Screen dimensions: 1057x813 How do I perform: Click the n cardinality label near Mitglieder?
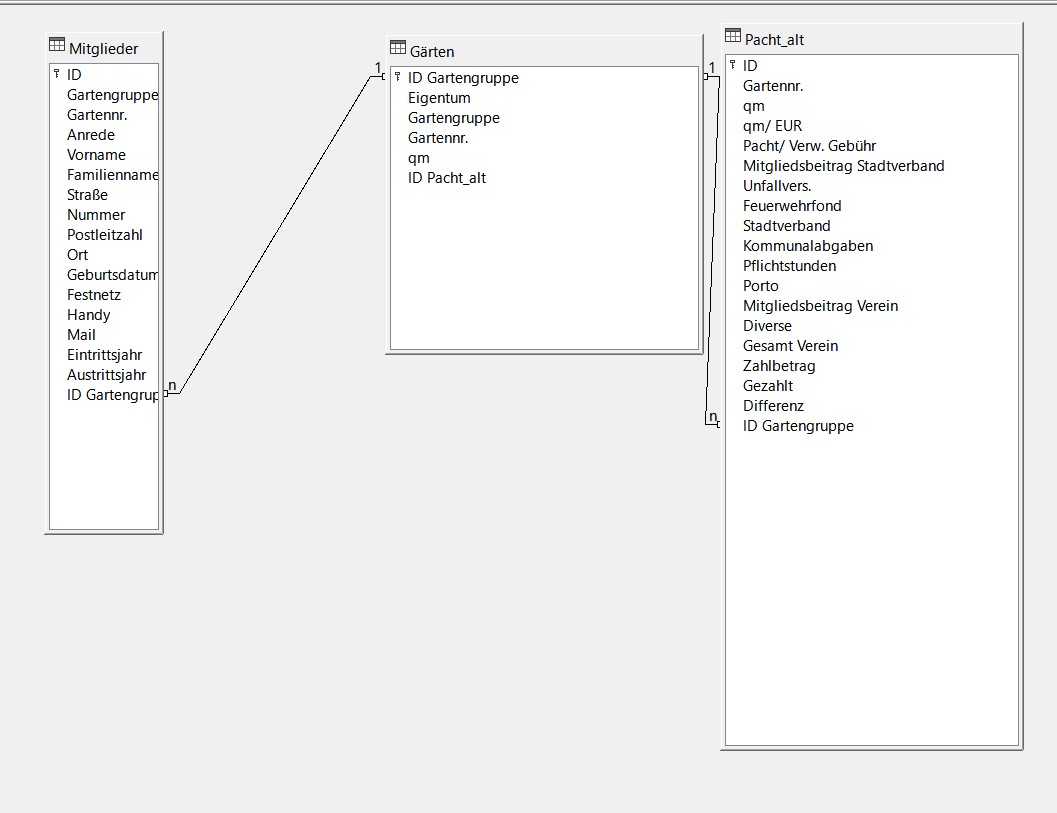170,384
